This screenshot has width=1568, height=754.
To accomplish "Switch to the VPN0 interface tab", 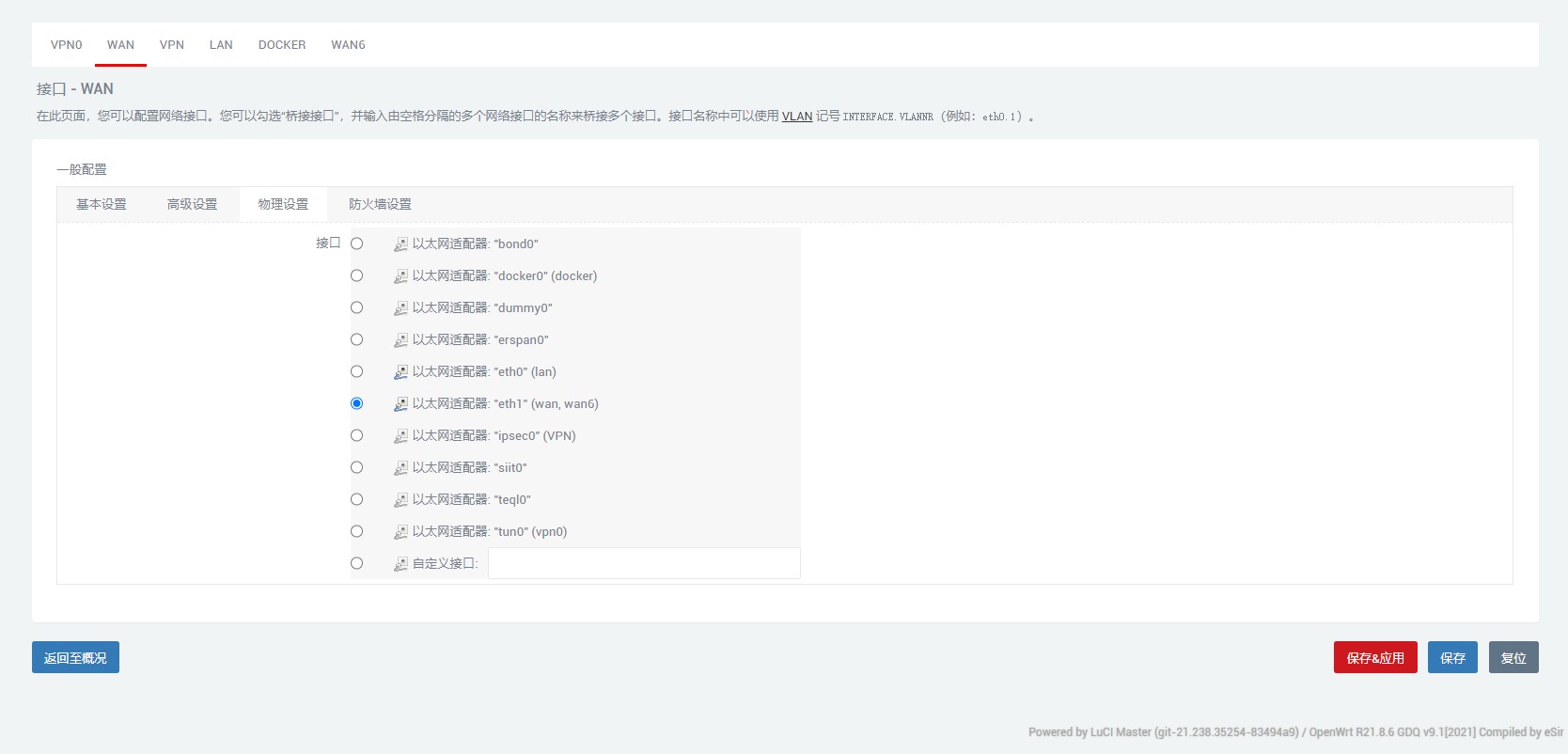I will point(67,45).
